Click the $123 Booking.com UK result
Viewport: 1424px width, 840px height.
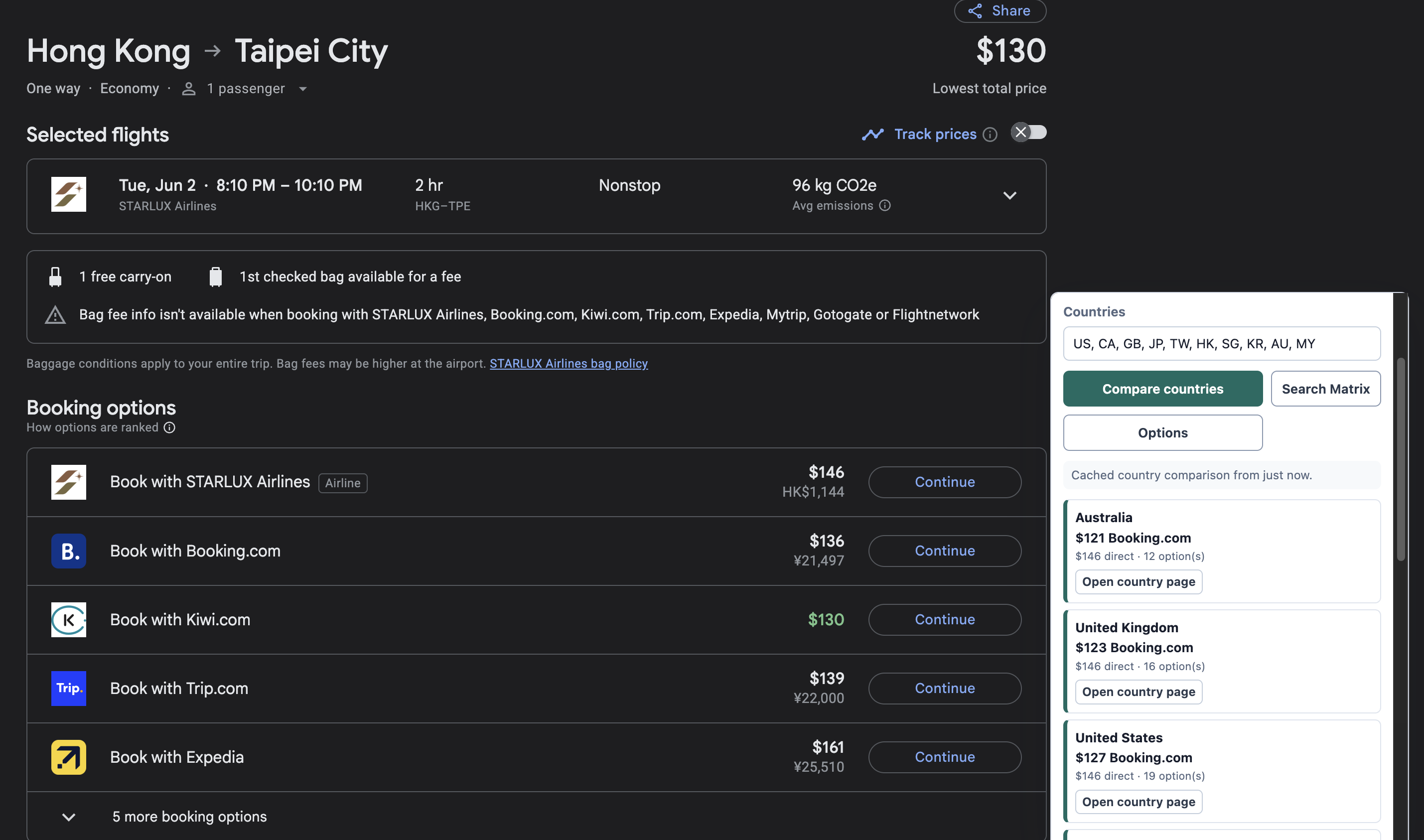point(1134,648)
